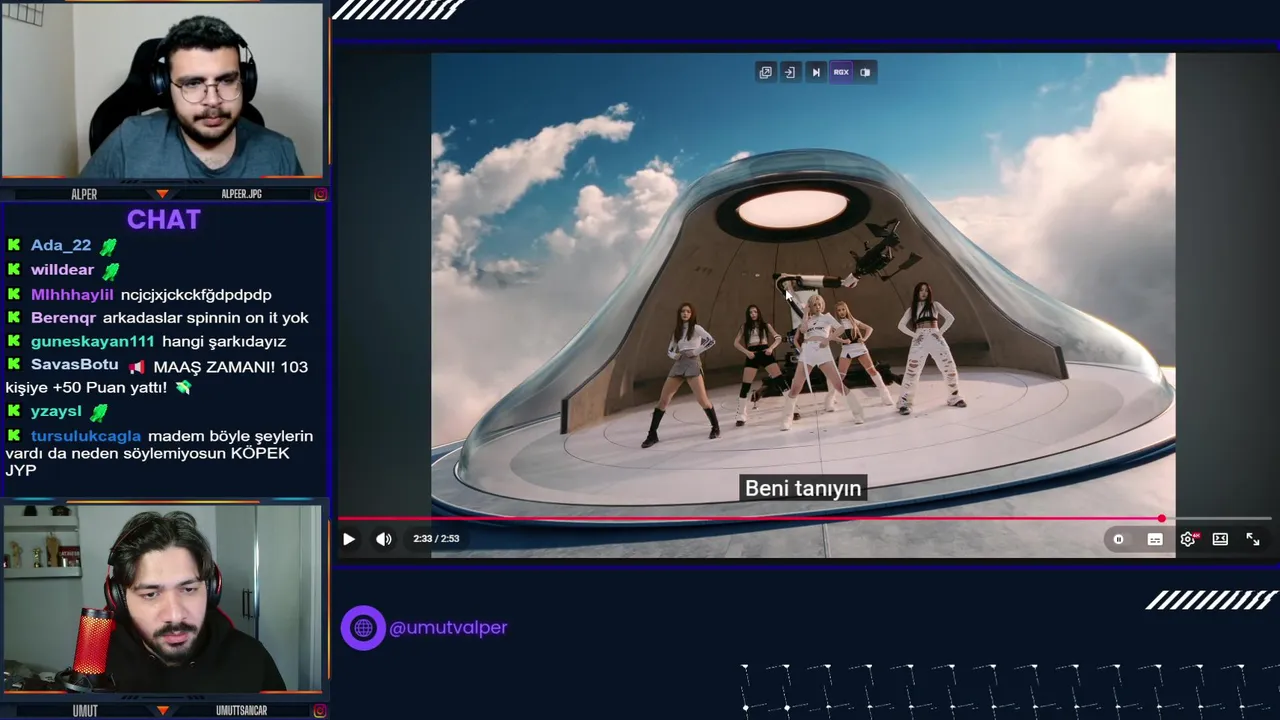Switch to theater mode in the player
This screenshot has width=1280, height=720.
click(x=1220, y=539)
